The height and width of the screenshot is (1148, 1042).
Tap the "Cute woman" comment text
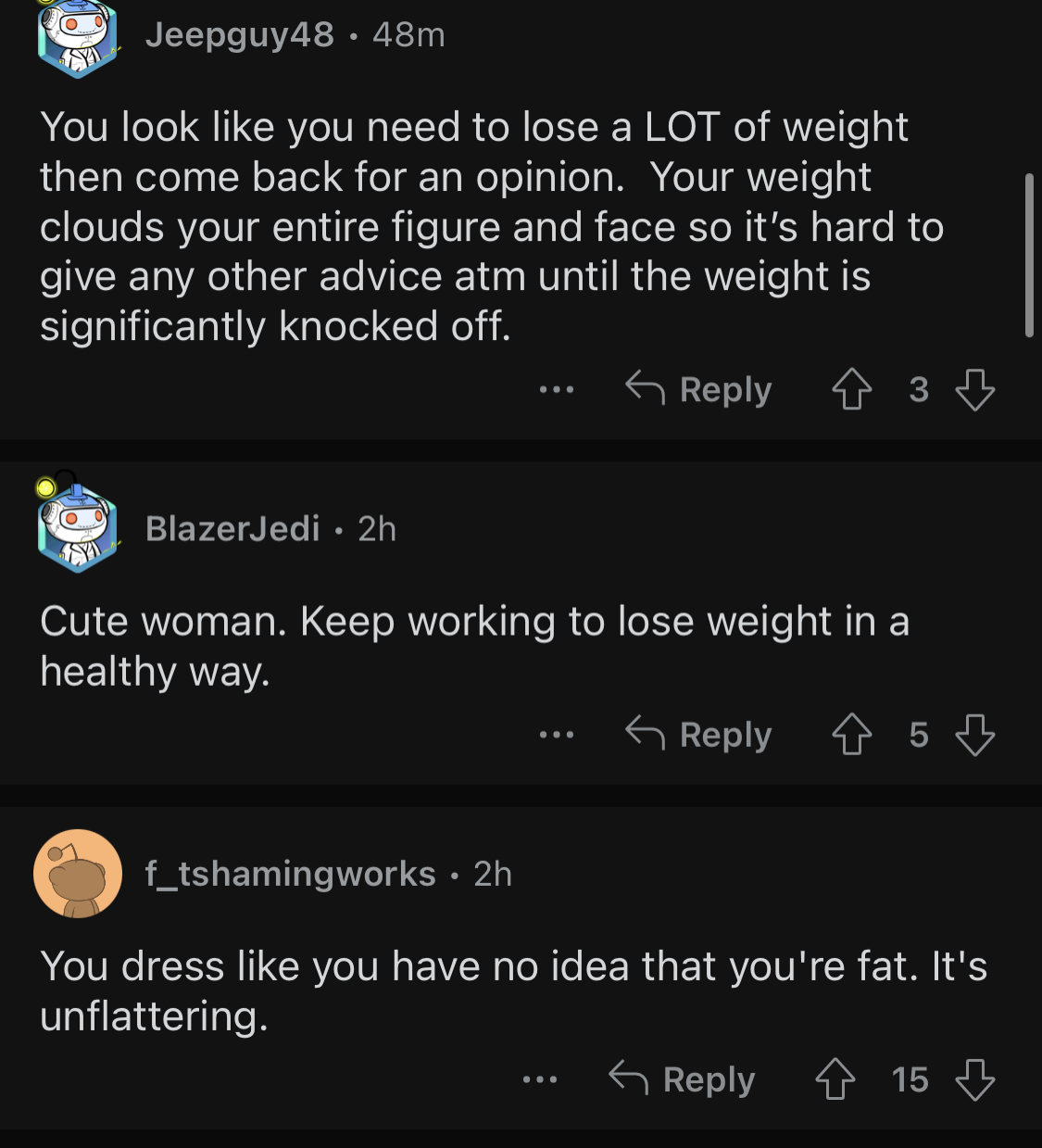(x=474, y=646)
